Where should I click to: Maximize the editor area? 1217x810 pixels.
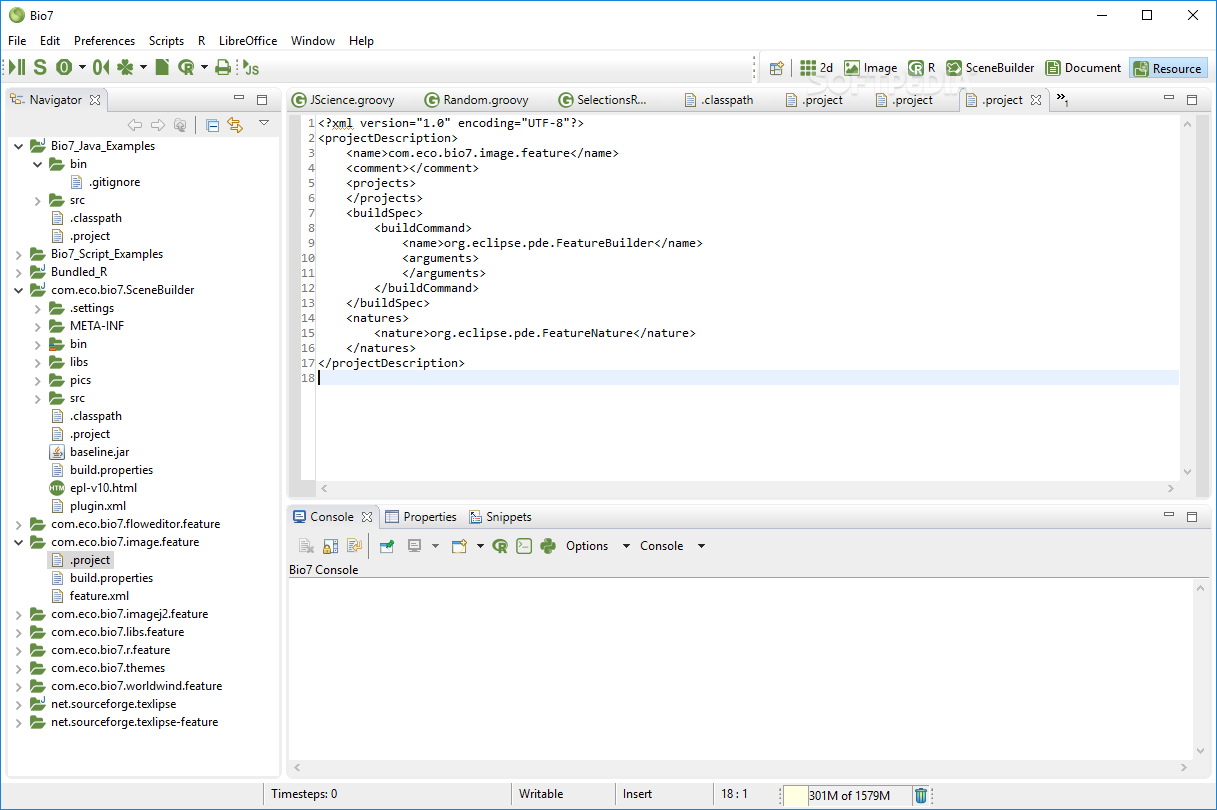click(1192, 99)
